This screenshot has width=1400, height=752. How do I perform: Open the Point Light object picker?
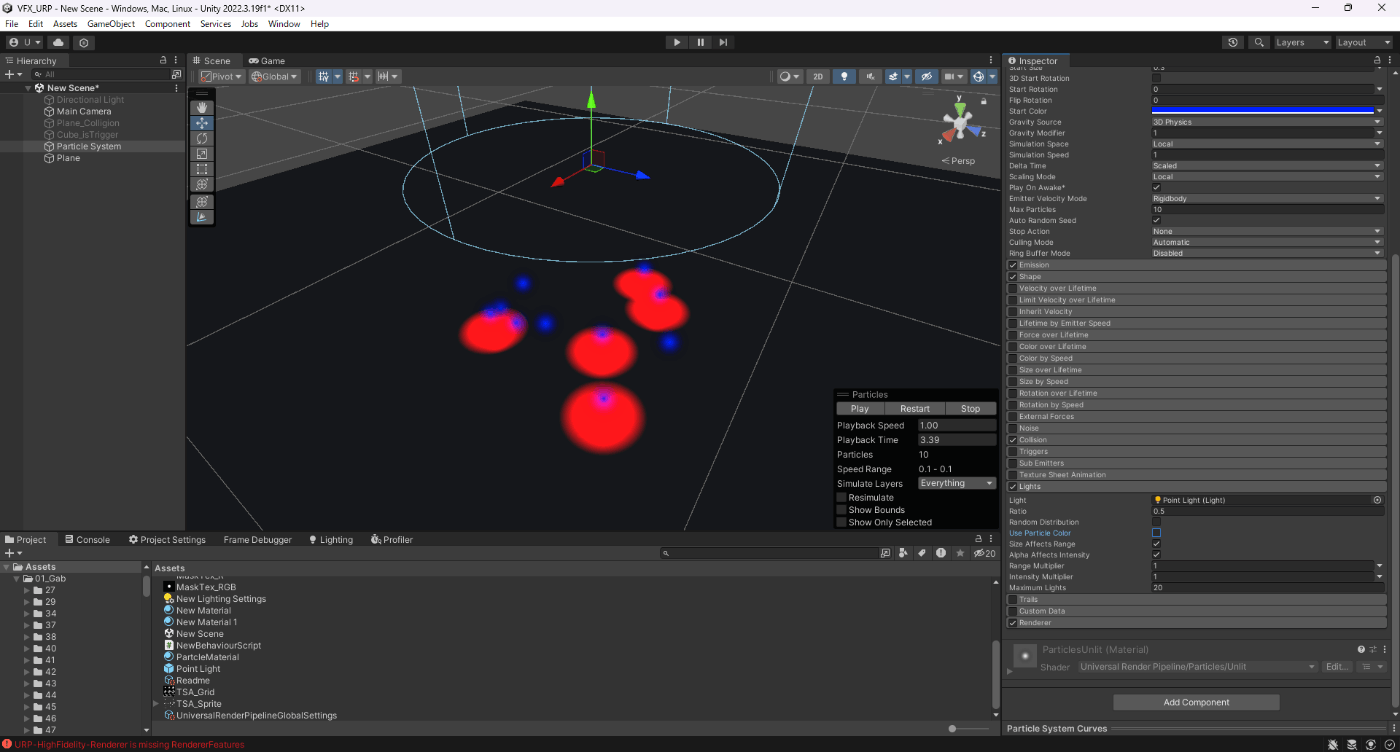(x=1378, y=500)
